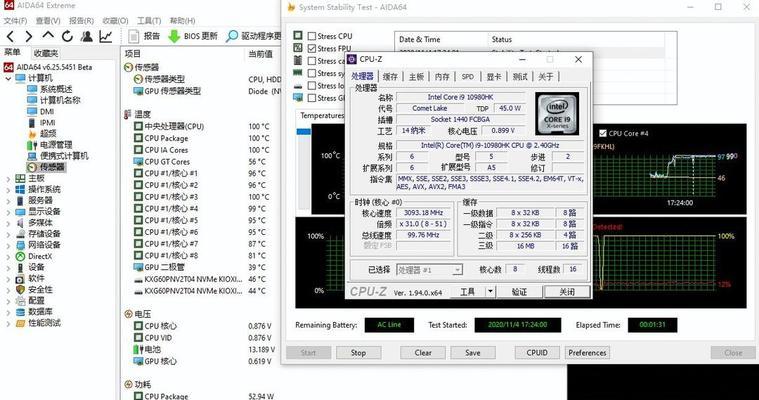Expand the 显示设备 tree node

(x=8, y=212)
